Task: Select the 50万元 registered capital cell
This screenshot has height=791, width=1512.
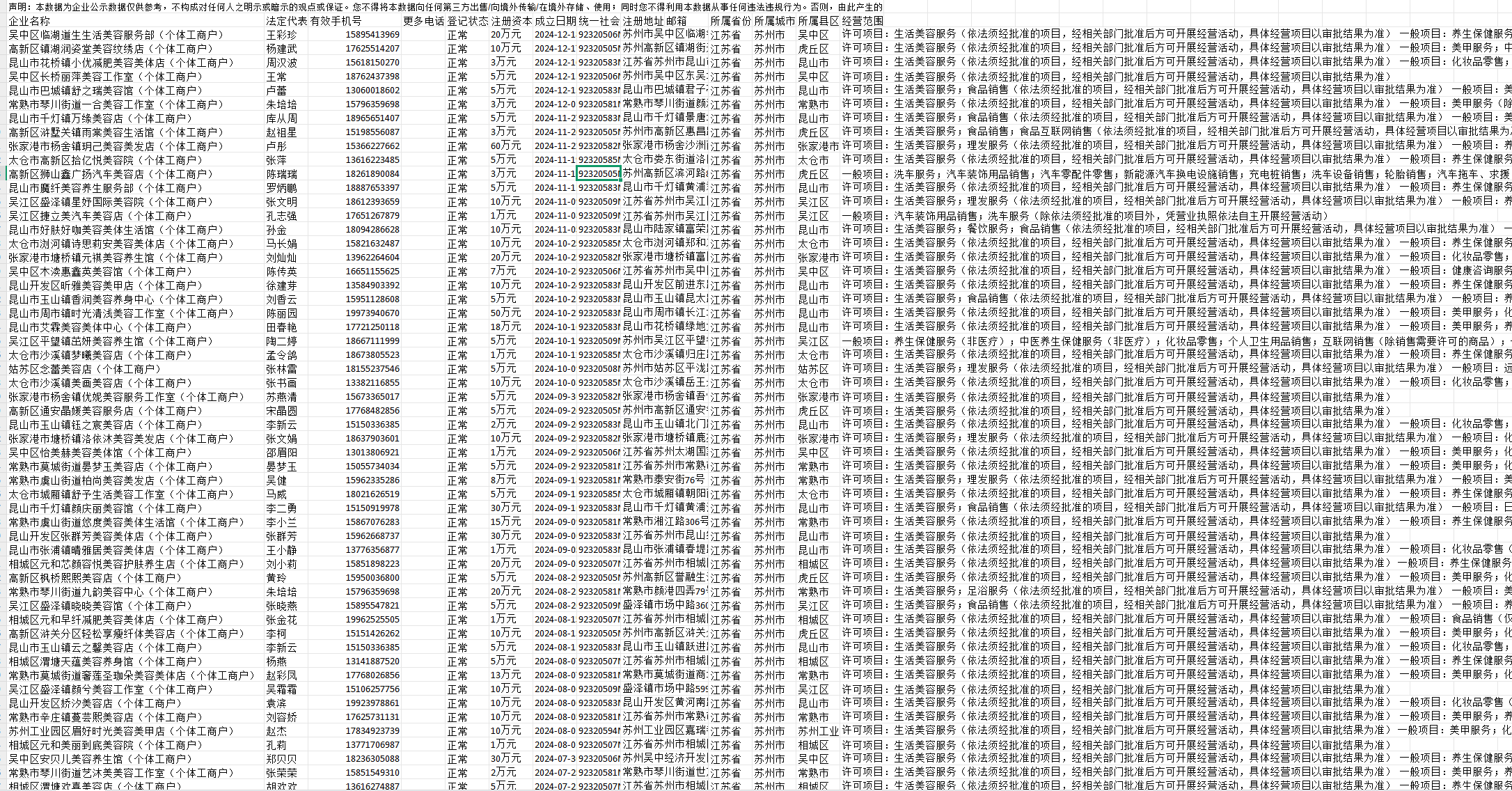Action: coord(505,313)
